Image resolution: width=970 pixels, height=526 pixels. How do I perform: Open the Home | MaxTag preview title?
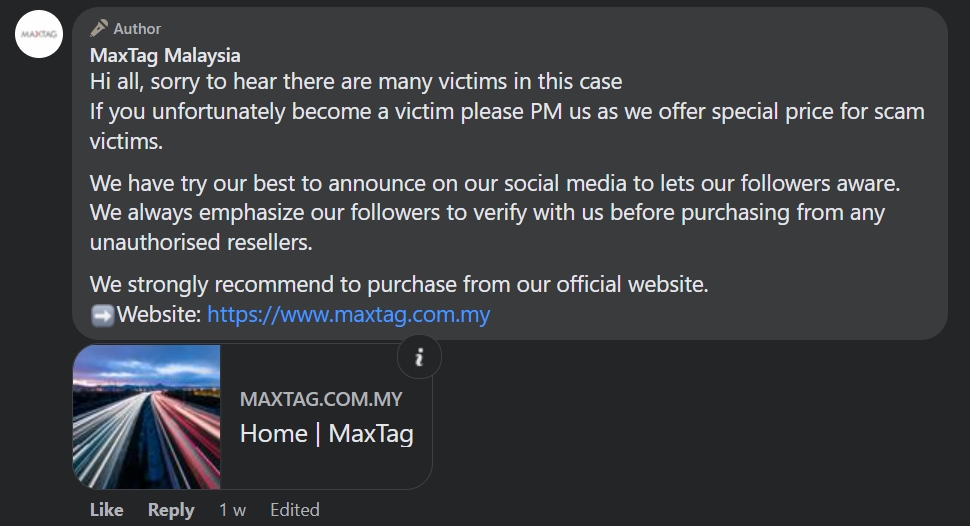[326, 434]
